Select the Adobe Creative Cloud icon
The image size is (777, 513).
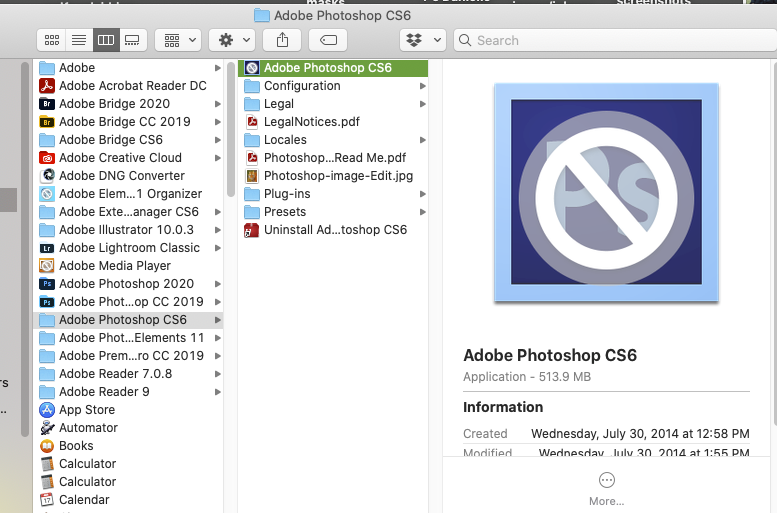(47, 158)
